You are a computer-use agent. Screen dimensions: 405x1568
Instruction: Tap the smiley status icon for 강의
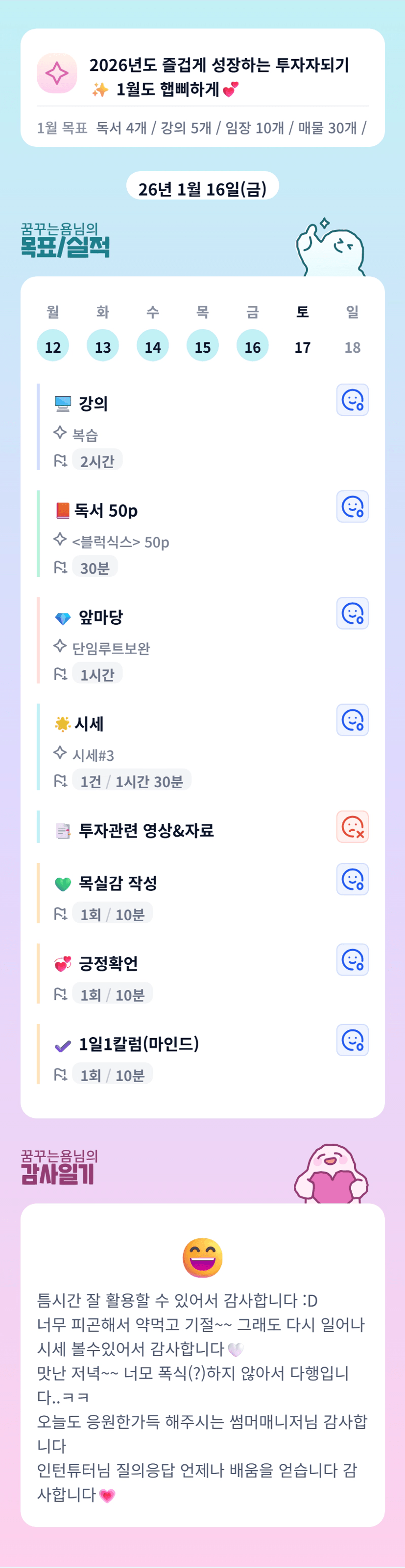tap(352, 400)
